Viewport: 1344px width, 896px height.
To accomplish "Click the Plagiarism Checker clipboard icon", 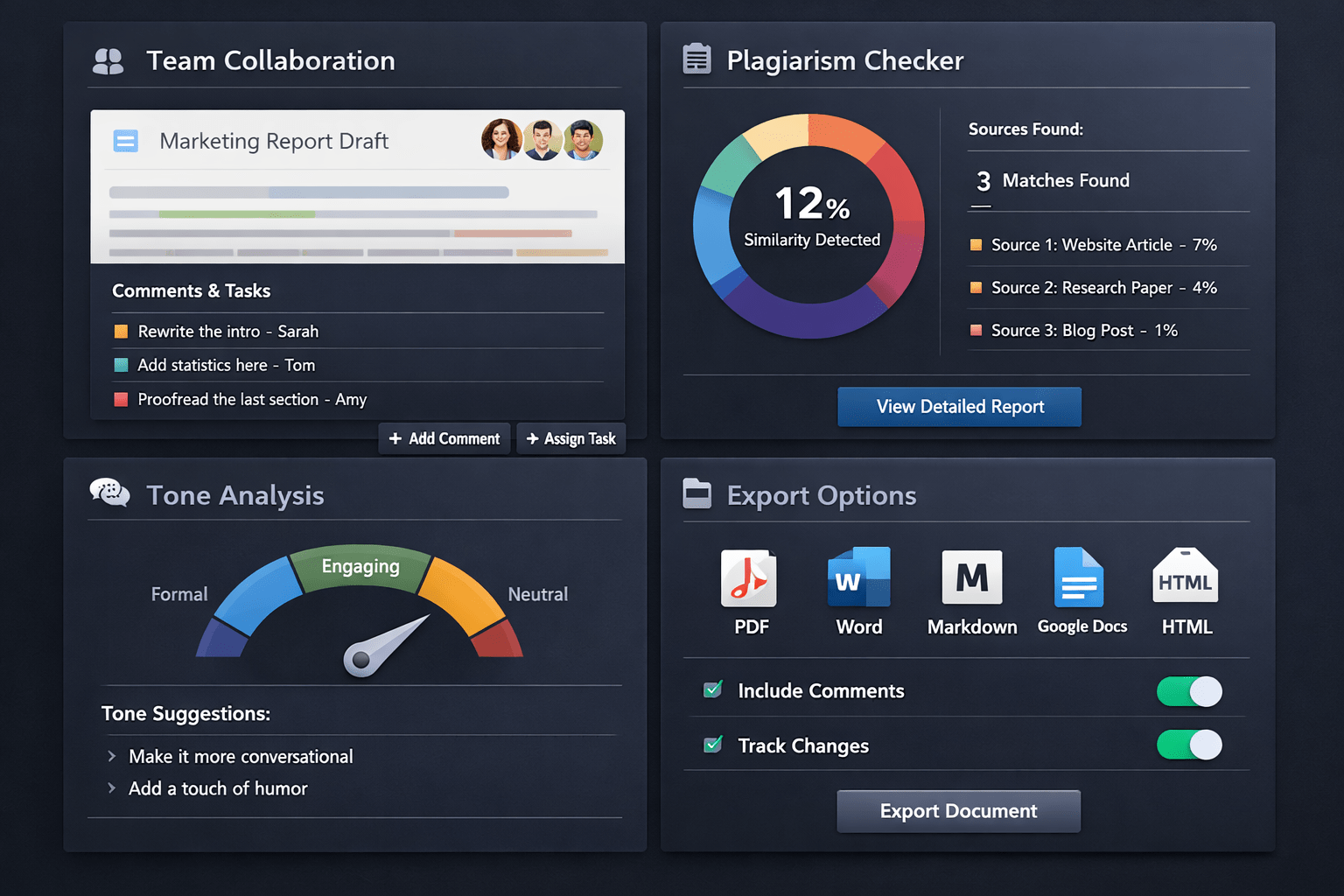I will (696, 59).
